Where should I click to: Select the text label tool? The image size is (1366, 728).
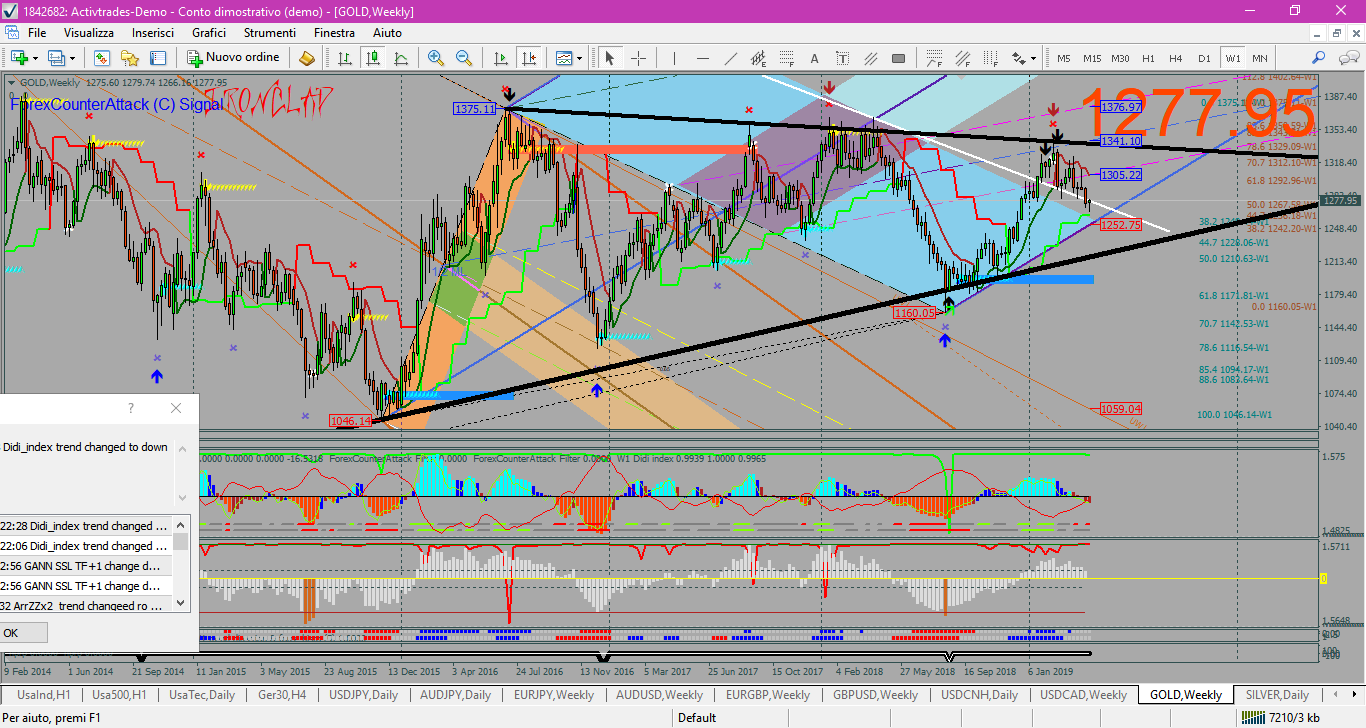pos(842,57)
